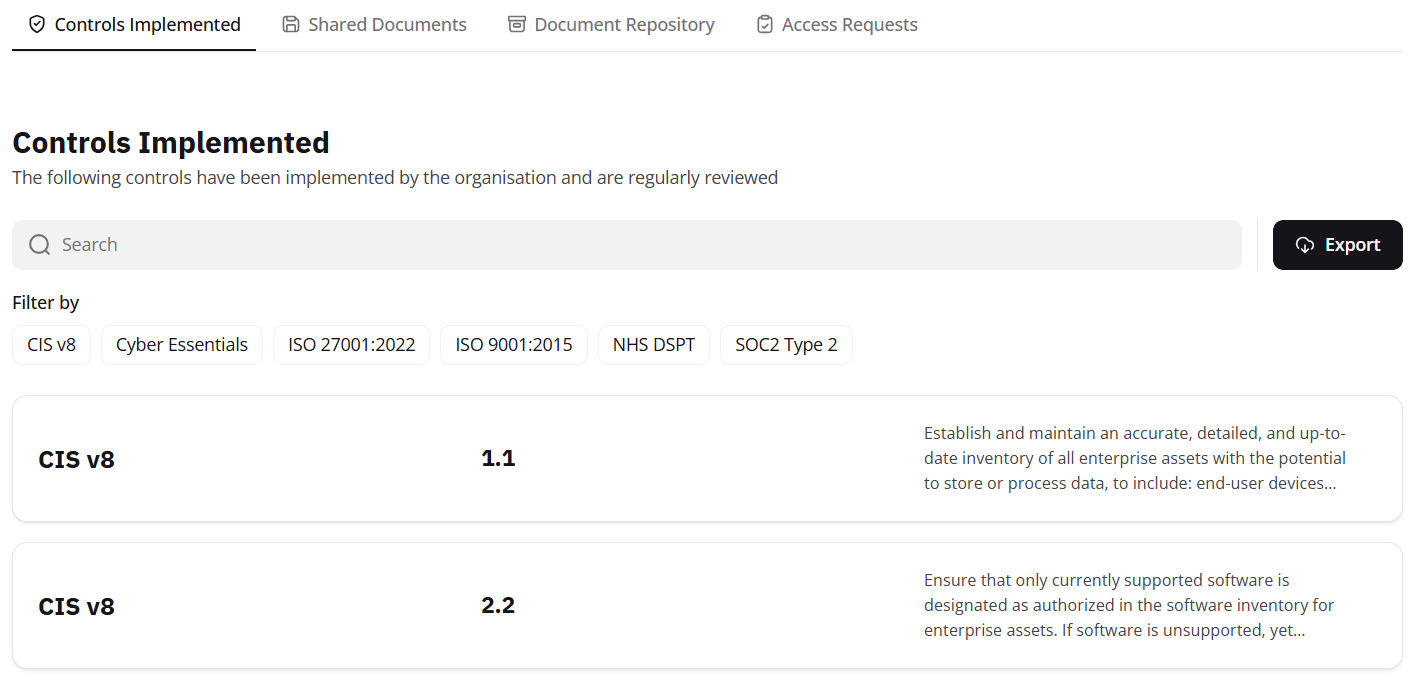Screen dimensions: 1421x677
Task: Toggle the CIS v8 filter chip
Action: (x=51, y=345)
